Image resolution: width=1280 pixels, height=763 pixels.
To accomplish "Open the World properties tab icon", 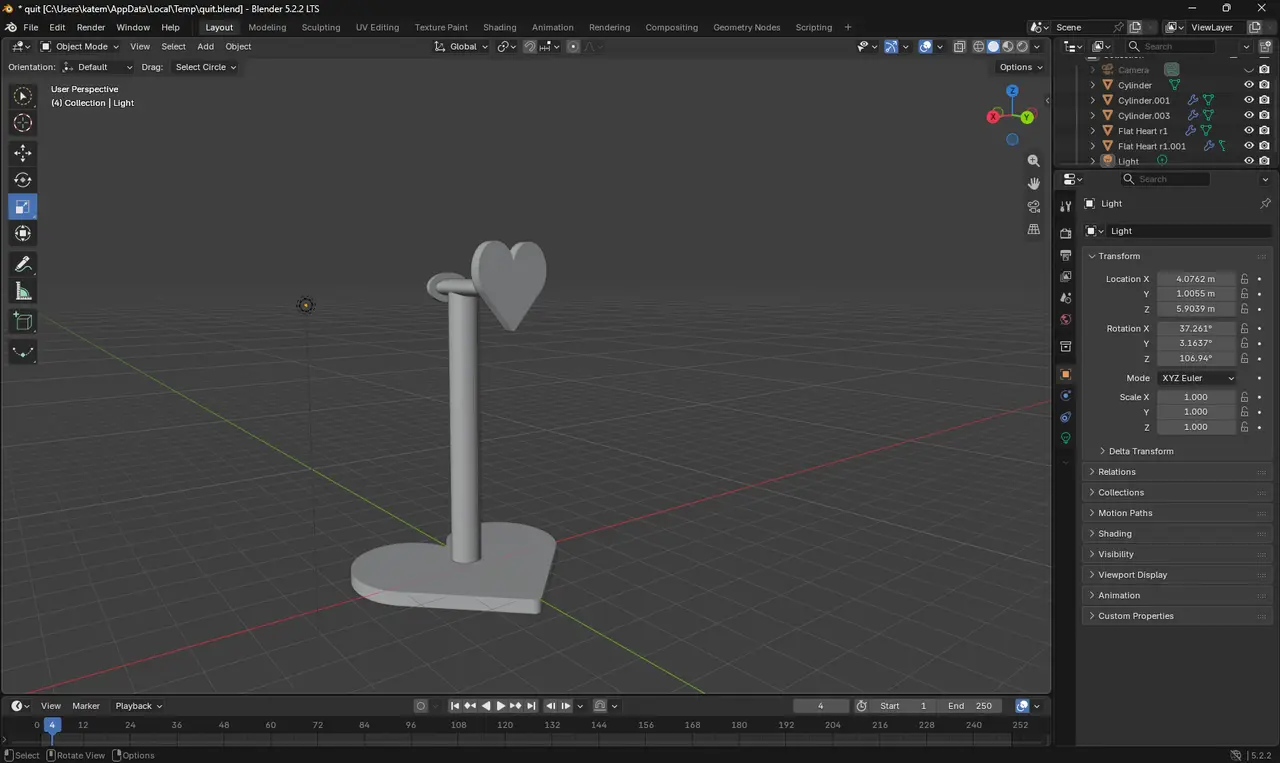I will (x=1065, y=320).
